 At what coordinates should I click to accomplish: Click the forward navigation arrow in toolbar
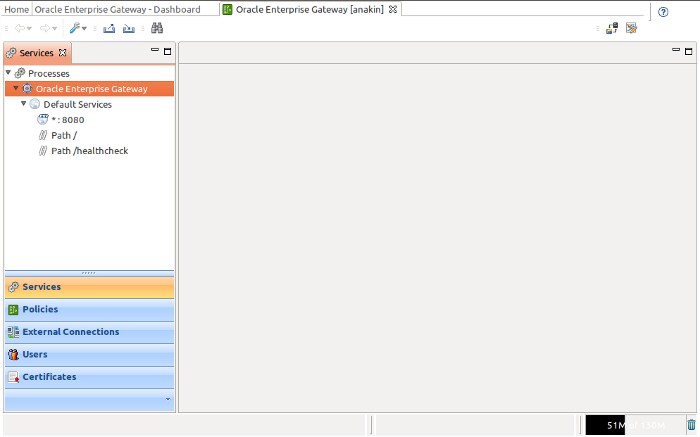click(45, 29)
